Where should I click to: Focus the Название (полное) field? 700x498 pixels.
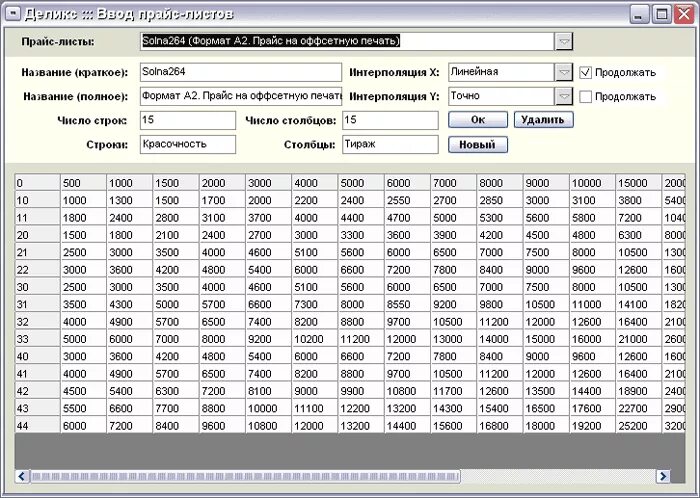pyautogui.click(x=241, y=96)
